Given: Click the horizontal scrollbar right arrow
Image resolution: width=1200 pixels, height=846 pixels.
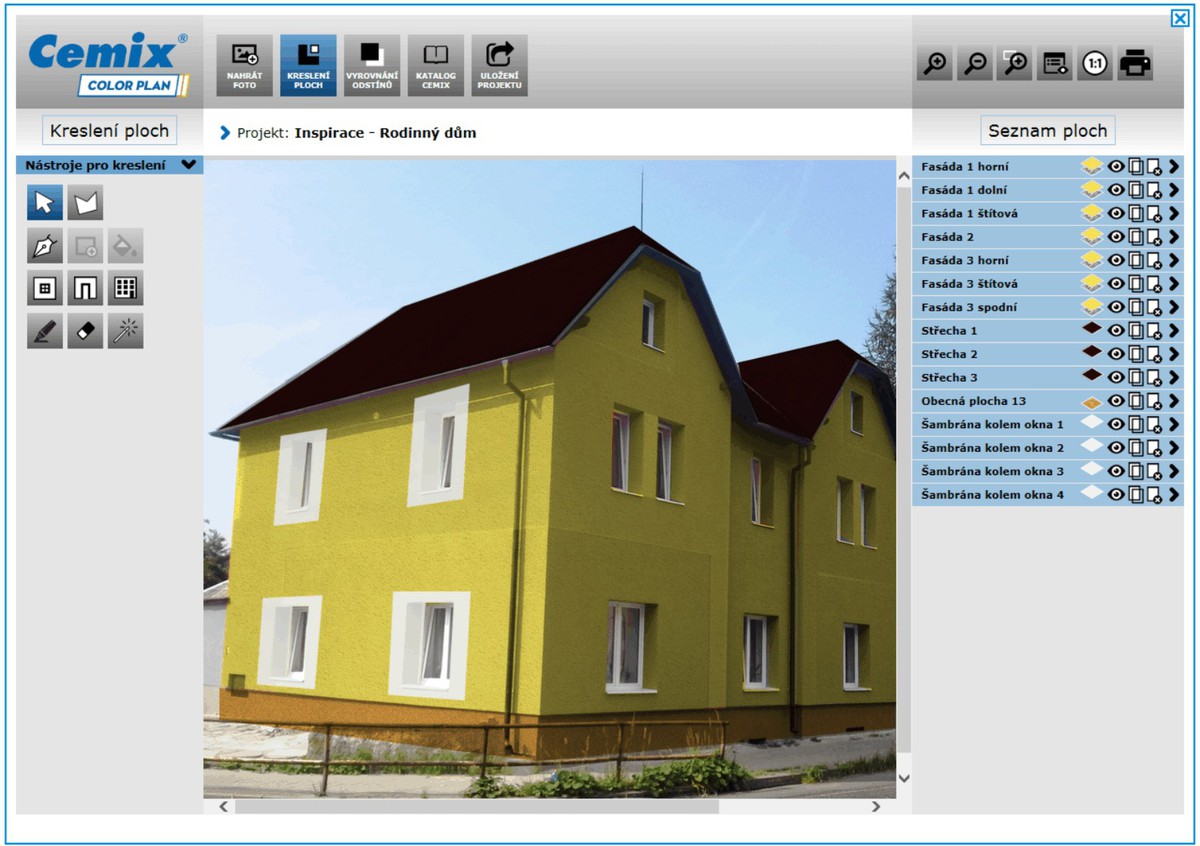Looking at the screenshot, I should [876, 806].
